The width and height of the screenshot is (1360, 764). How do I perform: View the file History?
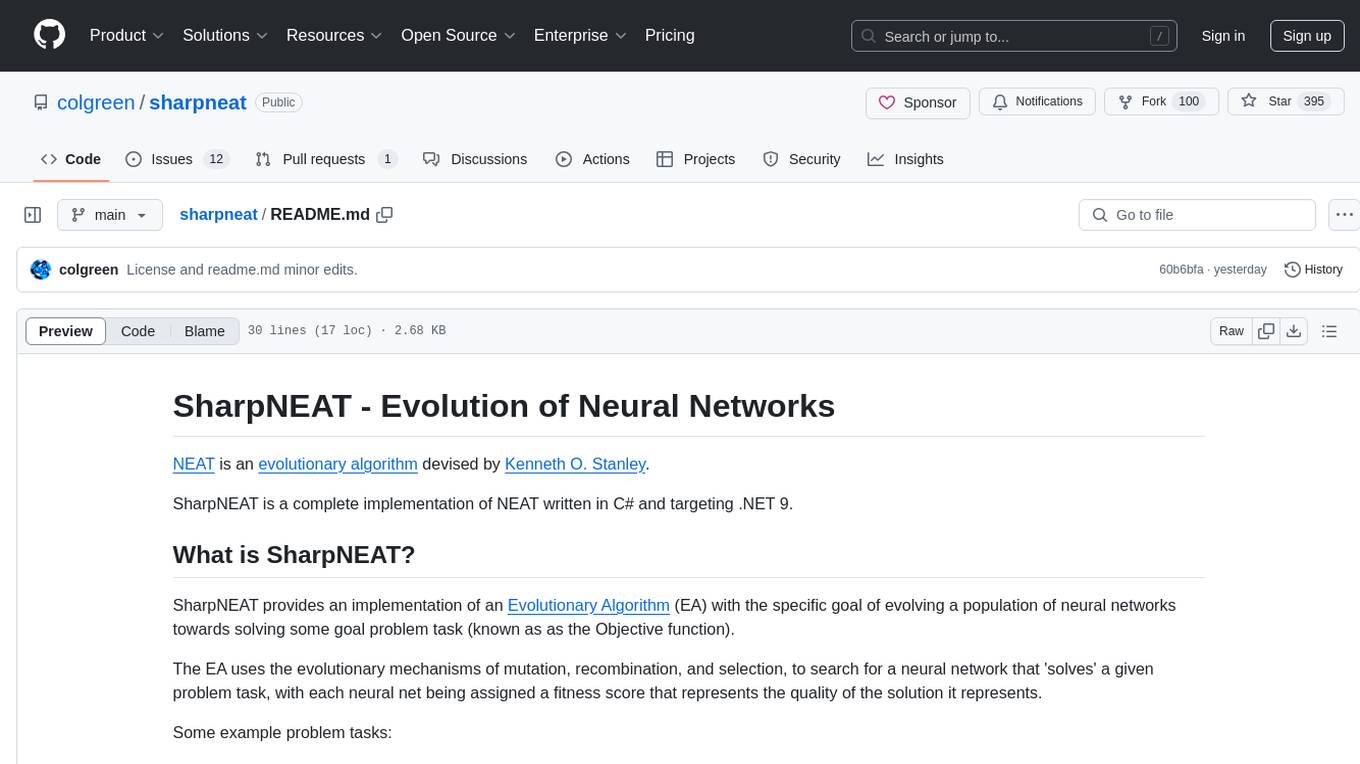(x=1313, y=269)
